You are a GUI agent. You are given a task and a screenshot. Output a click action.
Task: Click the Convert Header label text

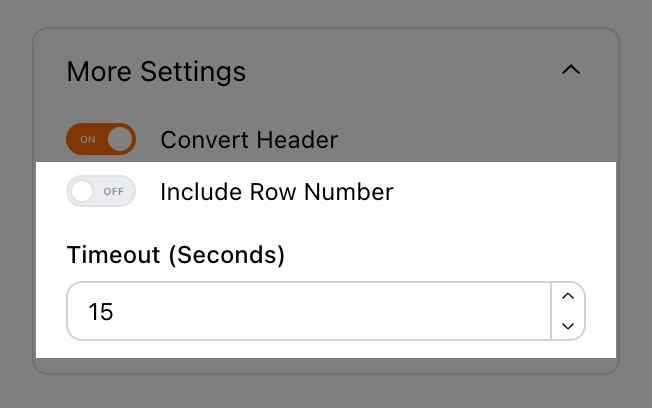(x=249, y=140)
